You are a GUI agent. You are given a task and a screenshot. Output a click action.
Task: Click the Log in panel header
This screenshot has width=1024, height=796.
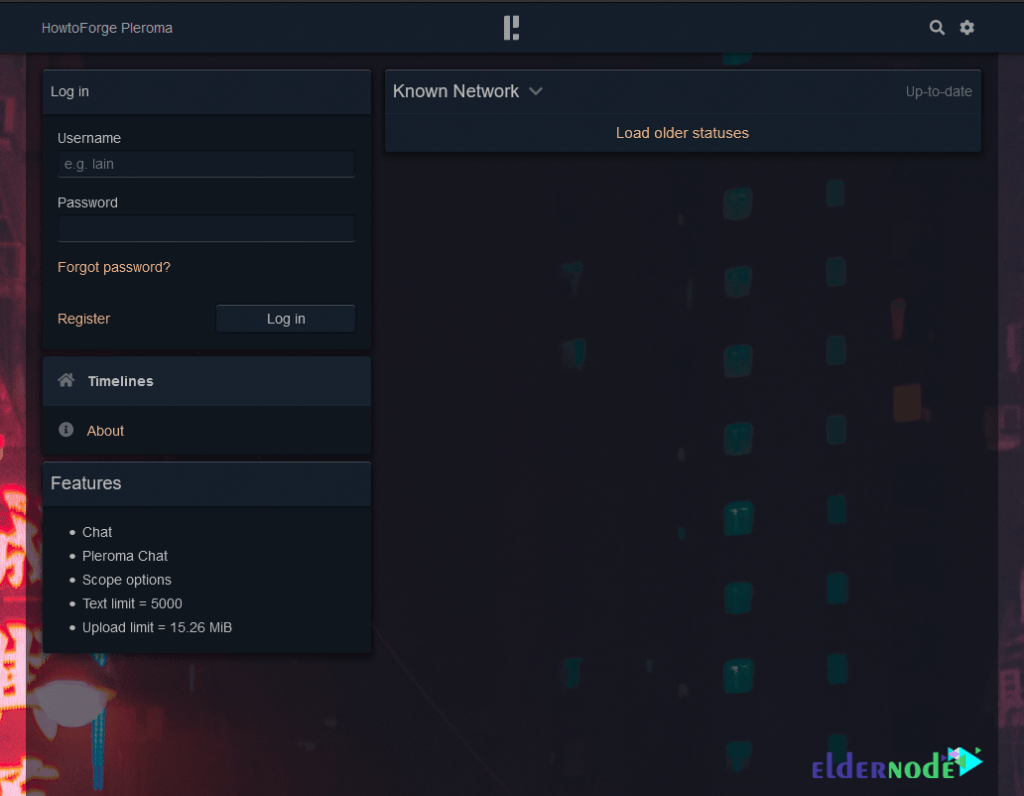tap(70, 91)
